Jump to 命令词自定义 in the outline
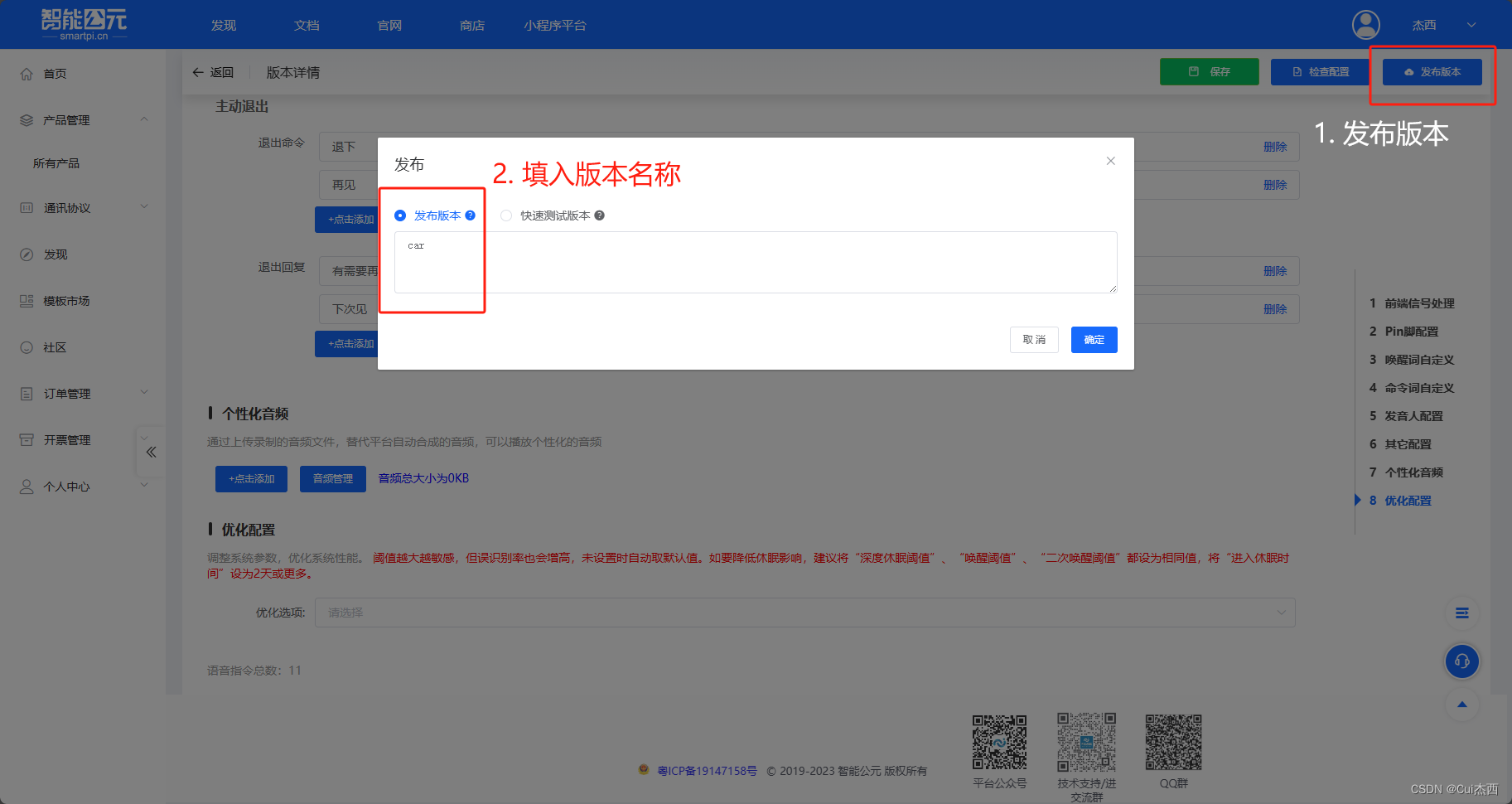 pos(1419,388)
